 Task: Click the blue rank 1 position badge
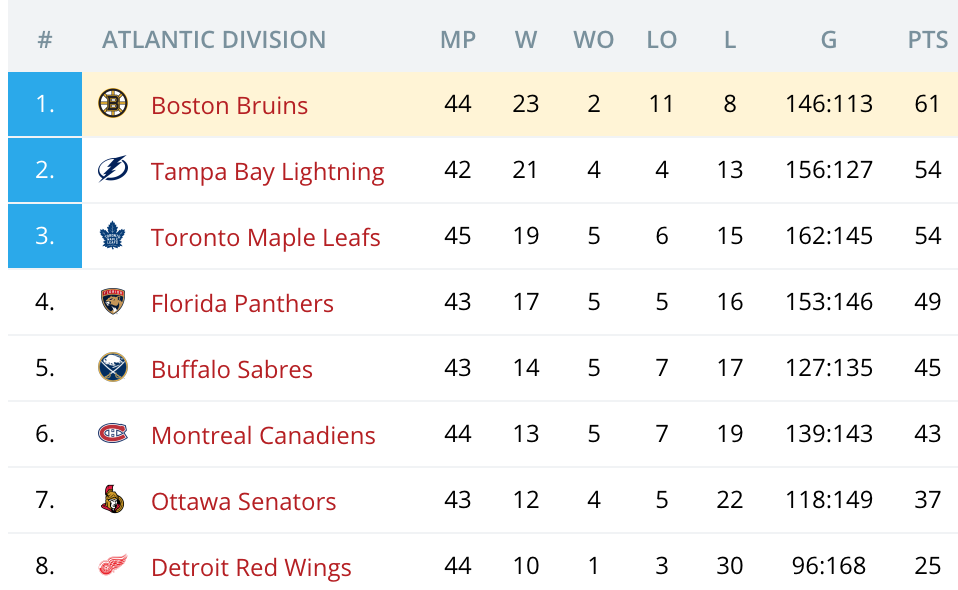45,104
